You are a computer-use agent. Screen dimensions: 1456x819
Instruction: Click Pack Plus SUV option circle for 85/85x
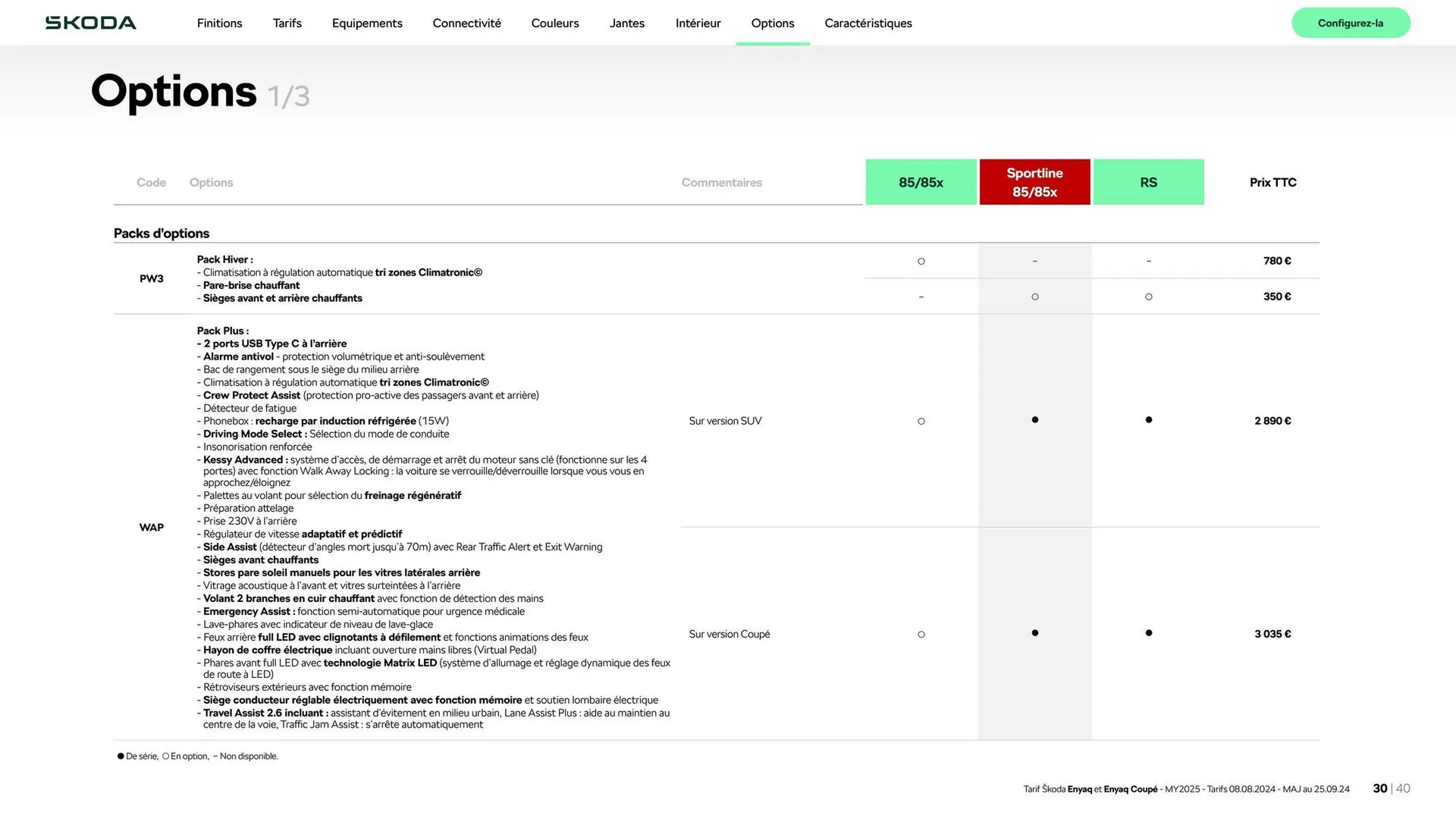[921, 421]
